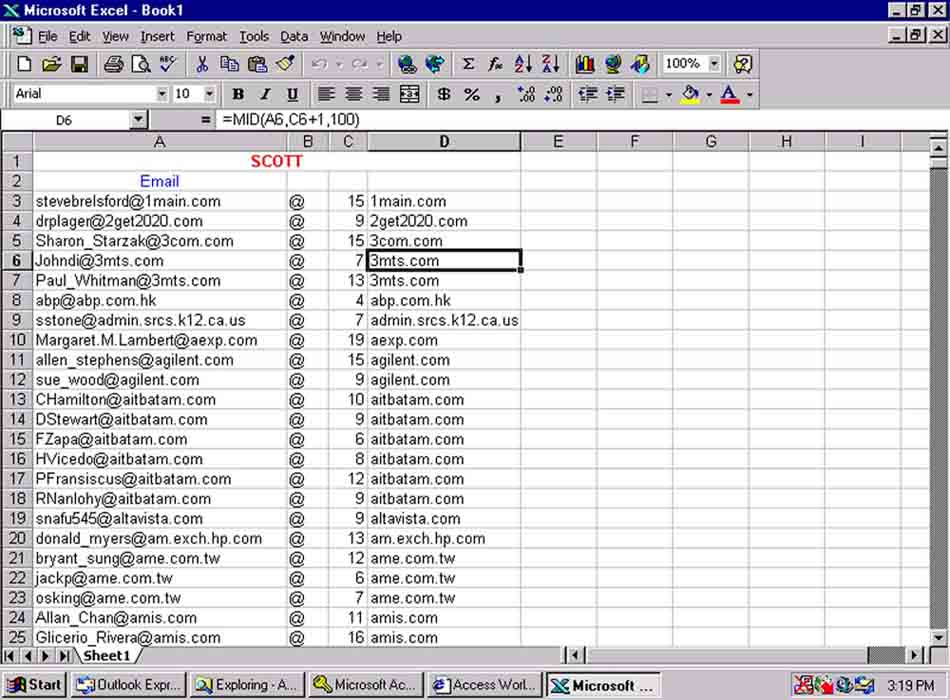Switch to Exploring taskbar button
The width and height of the screenshot is (950, 700).
[x=245, y=685]
